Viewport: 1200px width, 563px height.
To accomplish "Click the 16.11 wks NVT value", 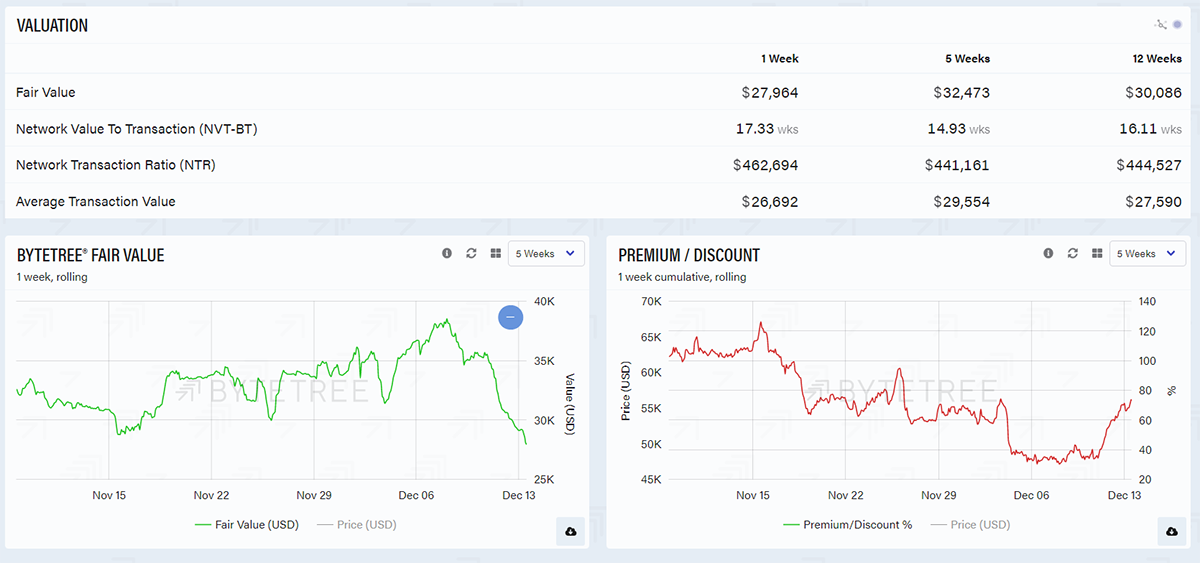I will 1151,129.
